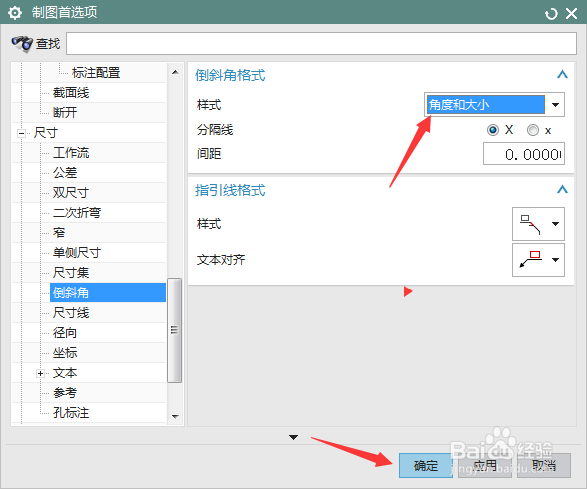587x489 pixels.
Task: Select the 标注配置 tree item
Action: point(96,73)
